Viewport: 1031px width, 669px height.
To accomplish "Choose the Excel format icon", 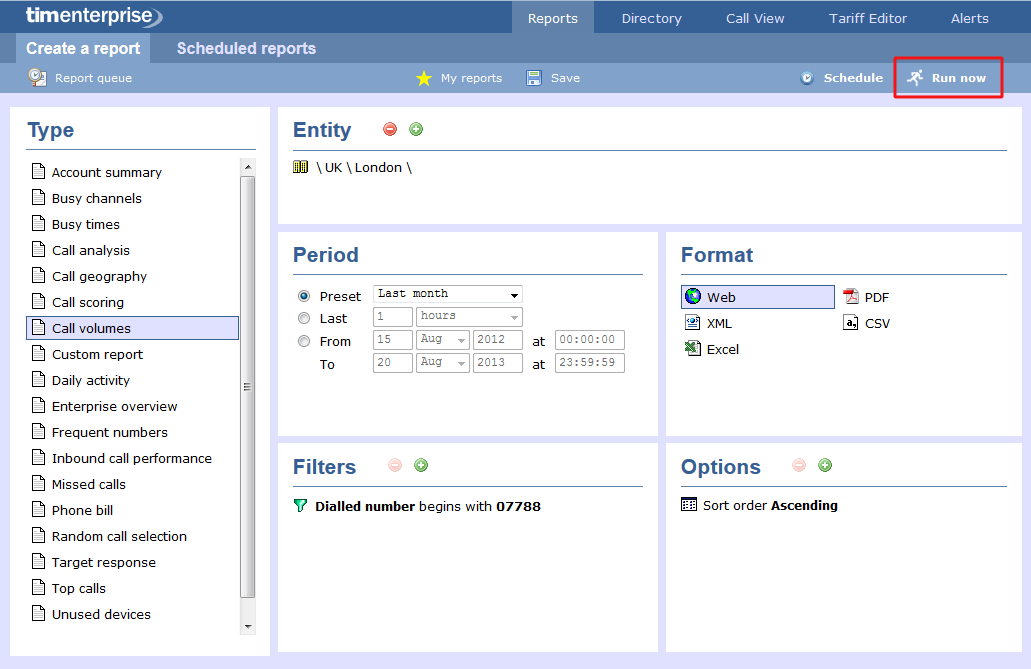I will pyautogui.click(x=693, y=349).
